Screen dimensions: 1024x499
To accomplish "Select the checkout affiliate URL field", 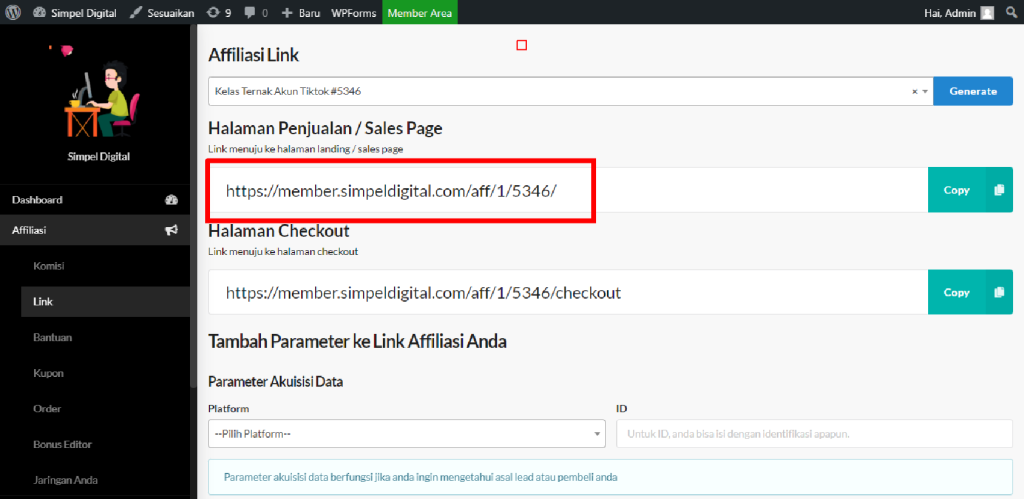I will (x=568, y=292).
